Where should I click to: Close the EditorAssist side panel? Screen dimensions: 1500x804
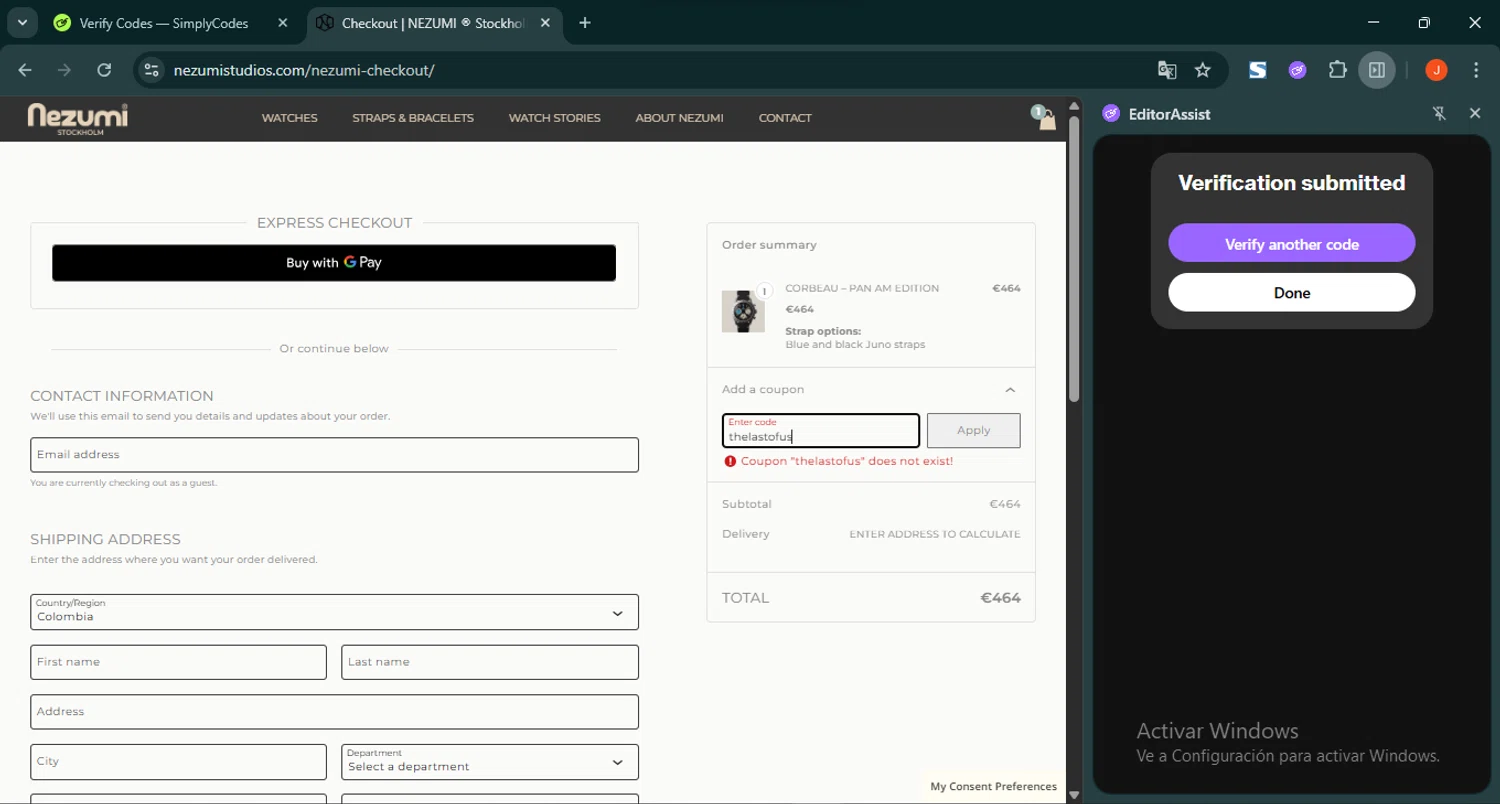pyautogui.click(x=1475, y=114)
